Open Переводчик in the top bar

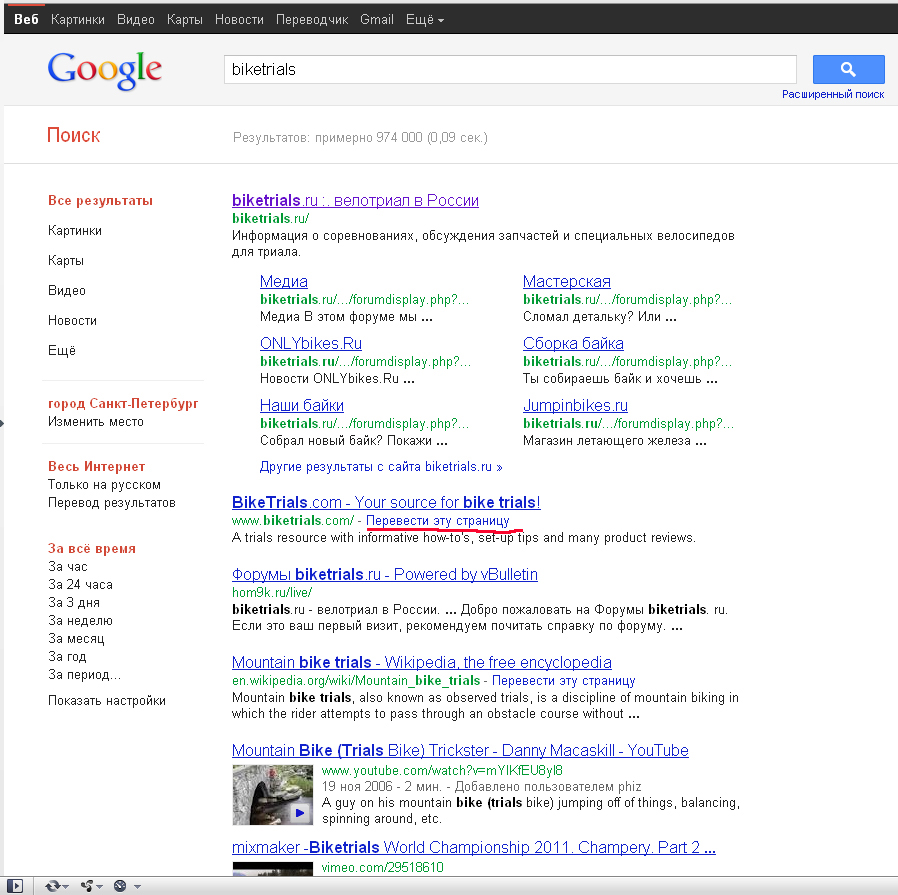310,20
